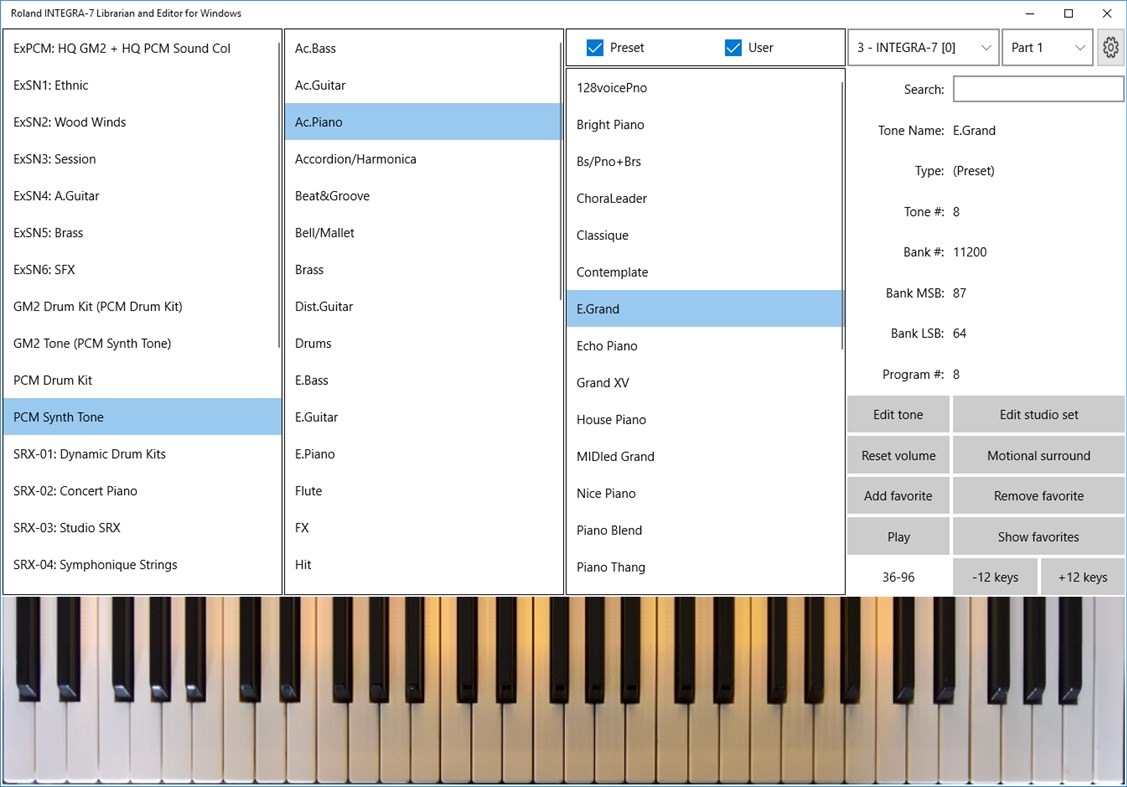
Task: Click the +12 keys button
Action: tap(1083, 576)
